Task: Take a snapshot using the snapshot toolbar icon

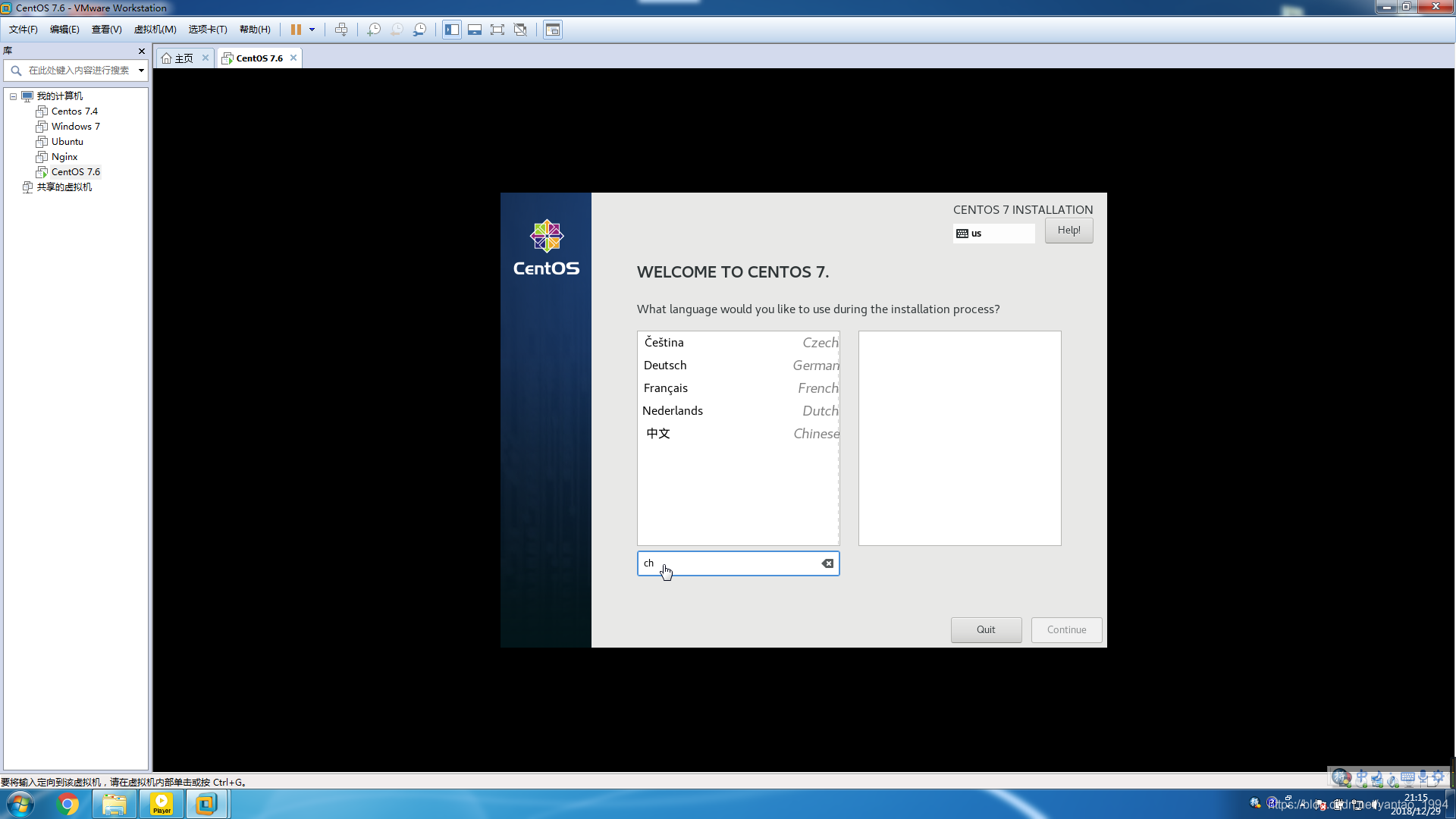Action: [x=374, y=30]
